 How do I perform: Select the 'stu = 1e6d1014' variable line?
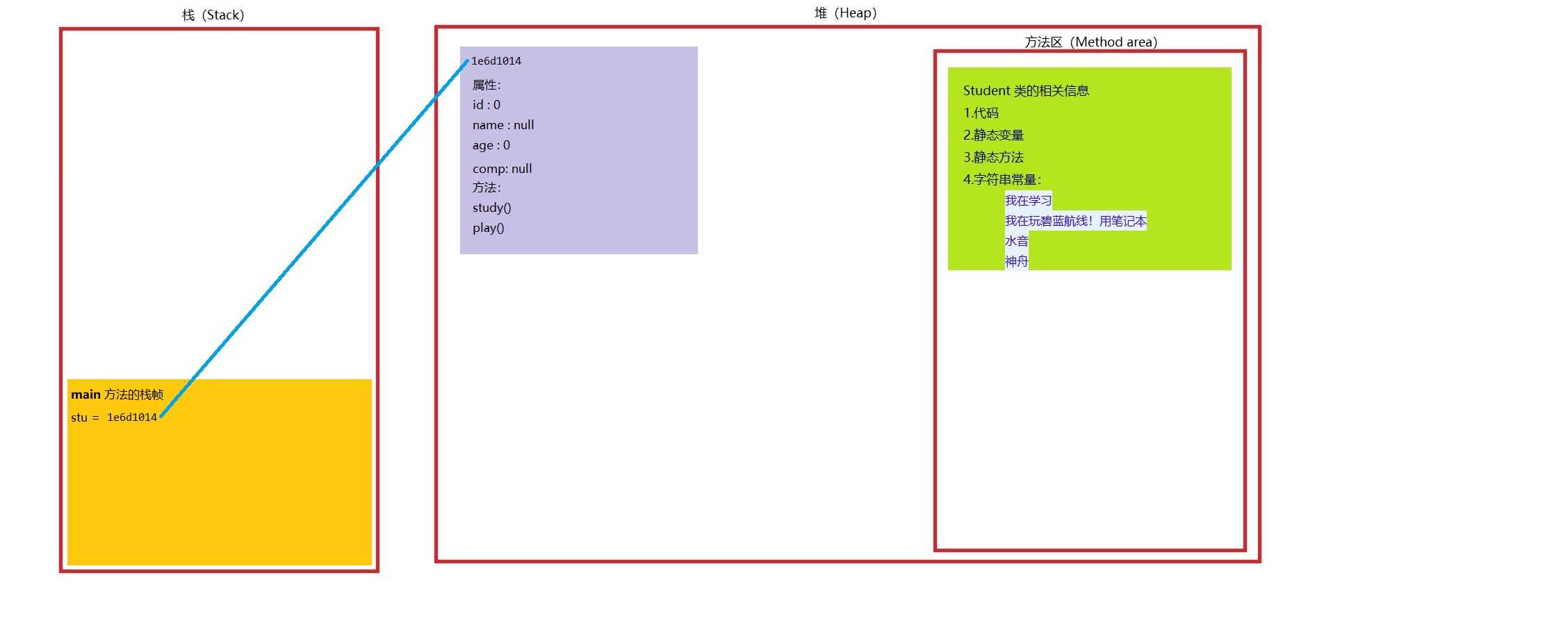114,417
